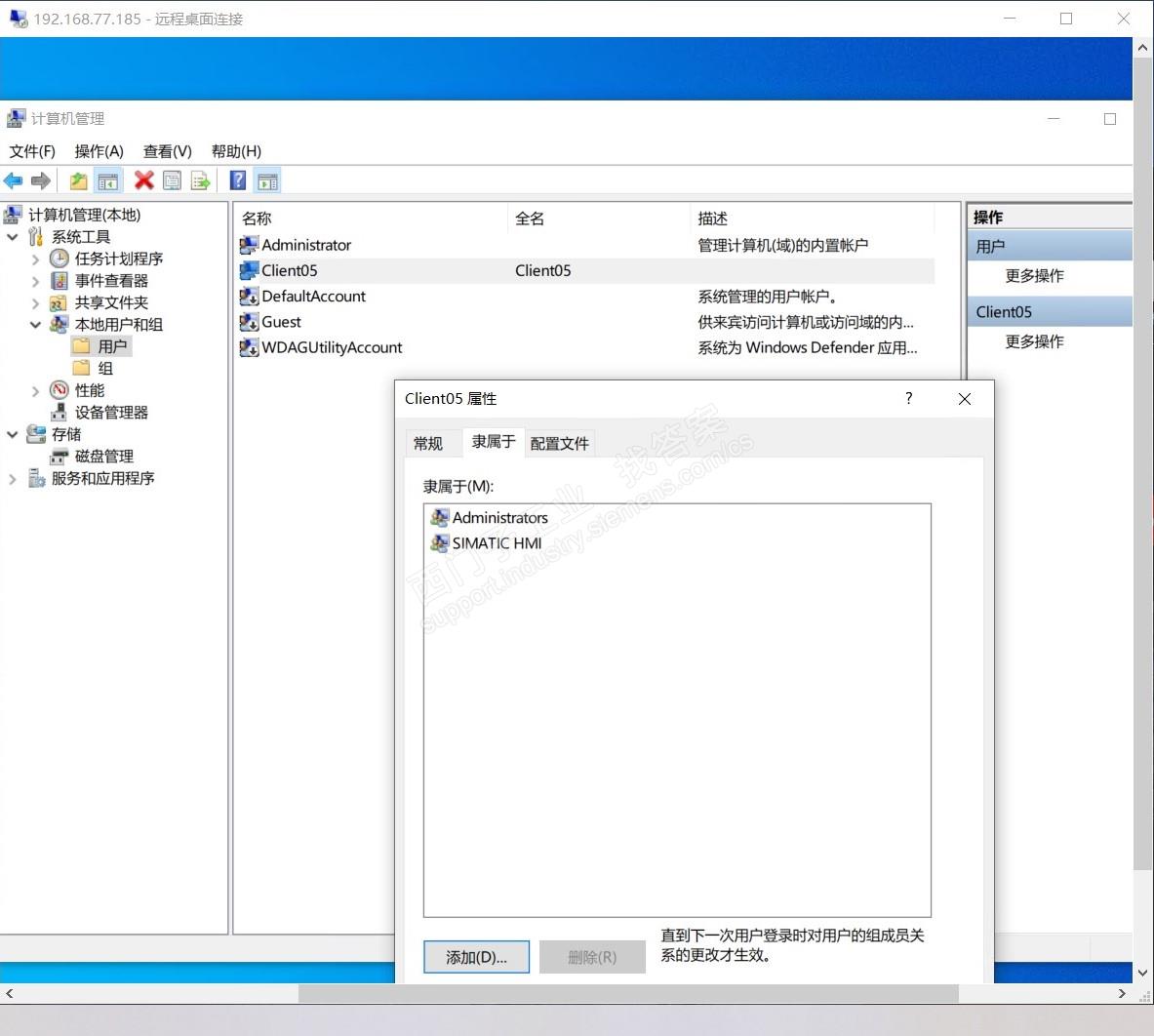This screenshot has height=1036, width=1154.
Task: Select the 组 folder in tree
Action: click(x=94, y=368)
